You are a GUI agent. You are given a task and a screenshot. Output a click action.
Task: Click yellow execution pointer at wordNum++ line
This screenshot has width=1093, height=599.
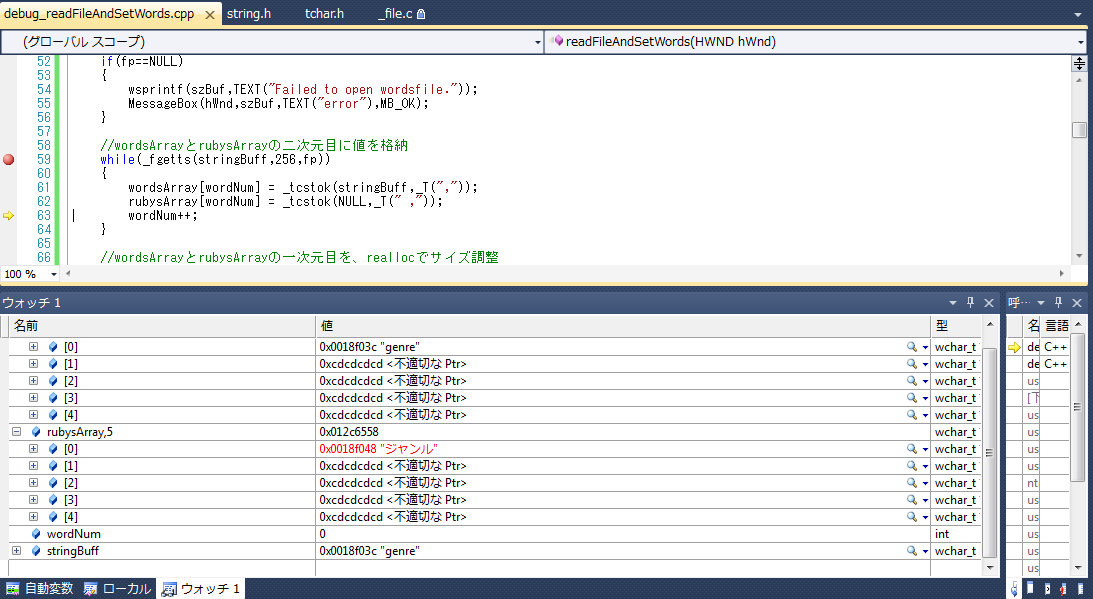tap(8, 214)
